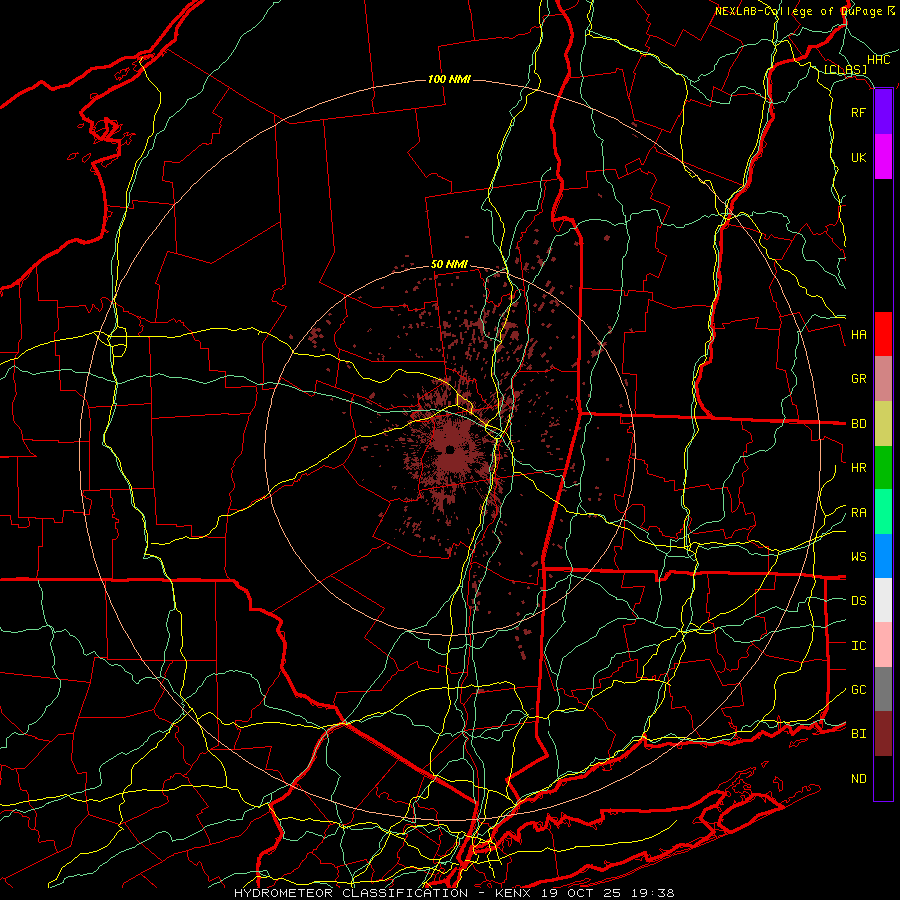Click the purple RF color swatch
The image size is (900, 900).
click(883, 112)
